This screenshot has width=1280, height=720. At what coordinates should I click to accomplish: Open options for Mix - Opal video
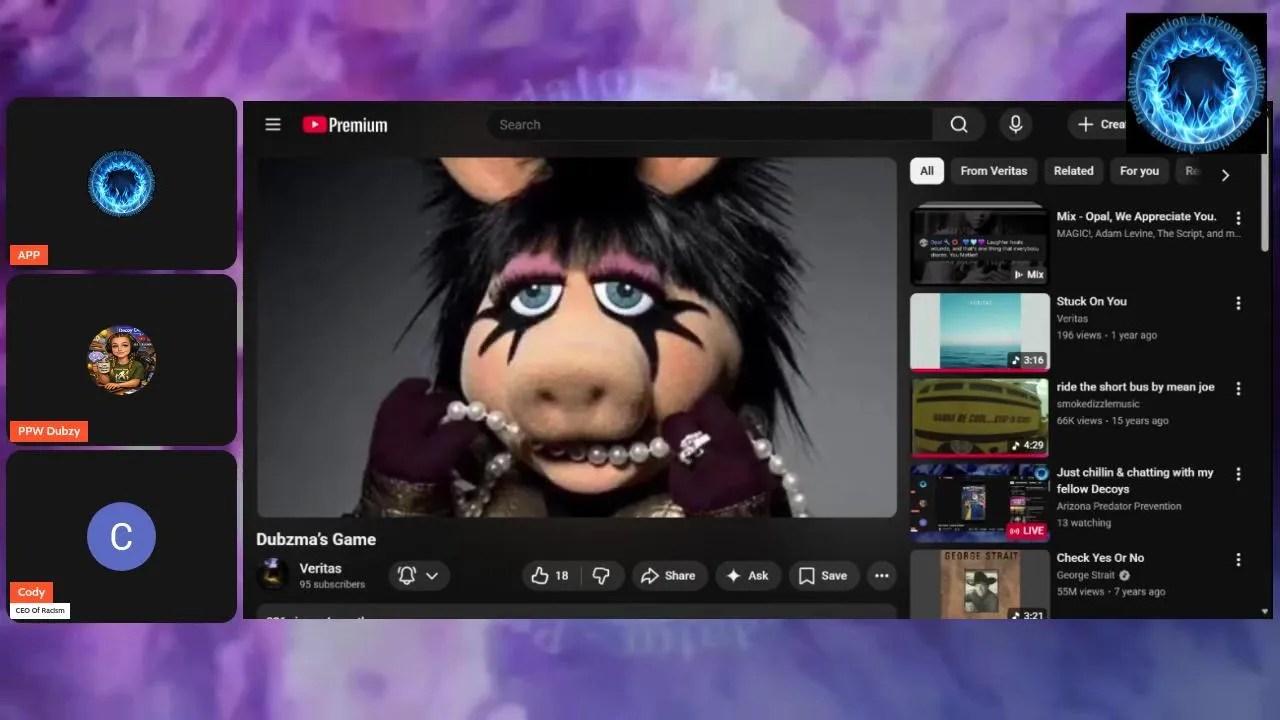1238,218
